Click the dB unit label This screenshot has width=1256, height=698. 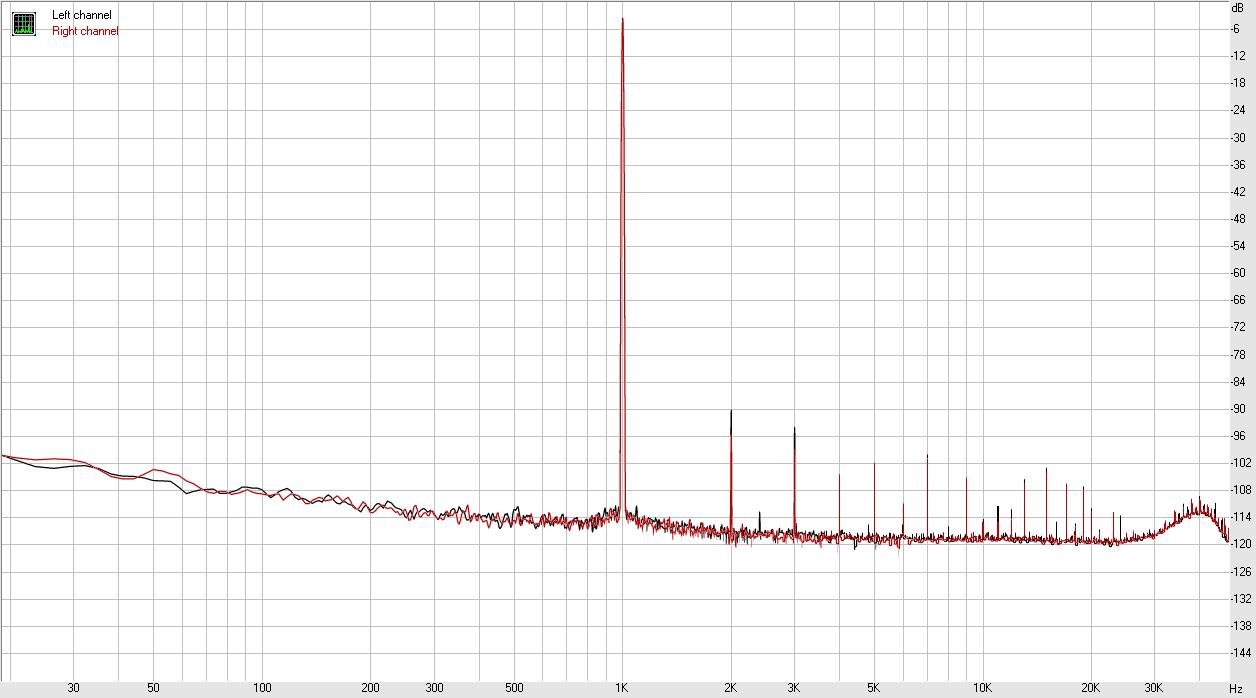1238,7
